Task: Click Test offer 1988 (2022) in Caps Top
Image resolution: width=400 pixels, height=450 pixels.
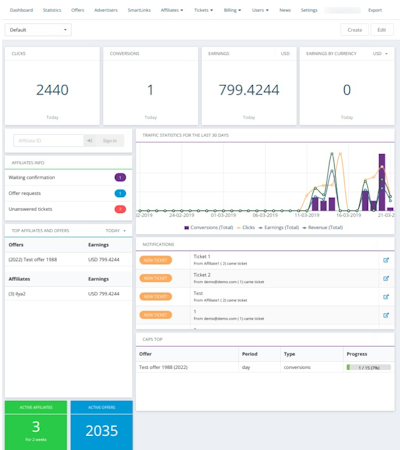Action: (x=163, y=367)
